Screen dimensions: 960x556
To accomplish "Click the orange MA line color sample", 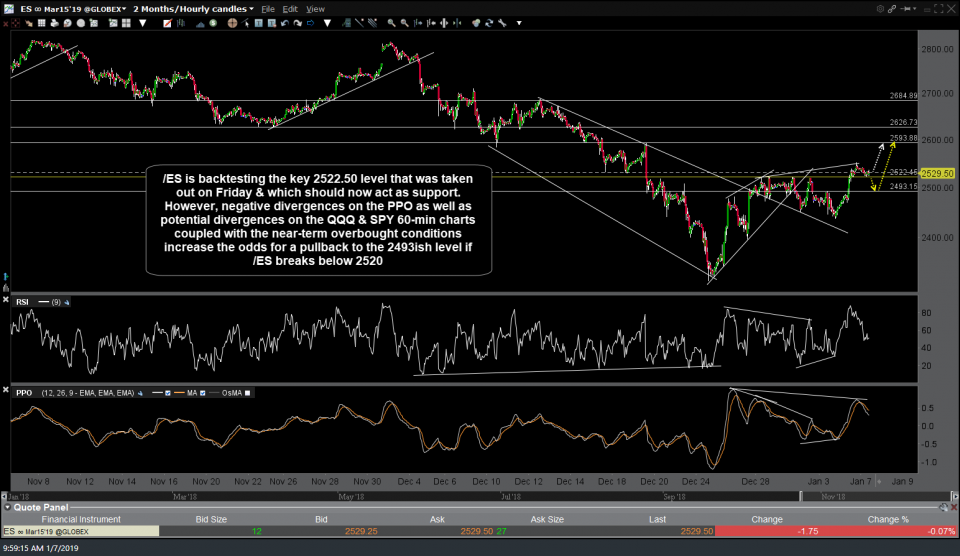I will pyautogui.click(x=179, y=393).
